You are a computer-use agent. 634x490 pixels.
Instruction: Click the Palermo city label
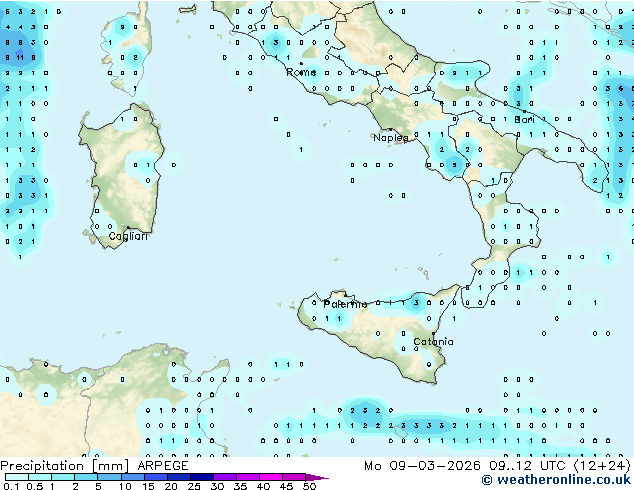click(x=345, y=304)
